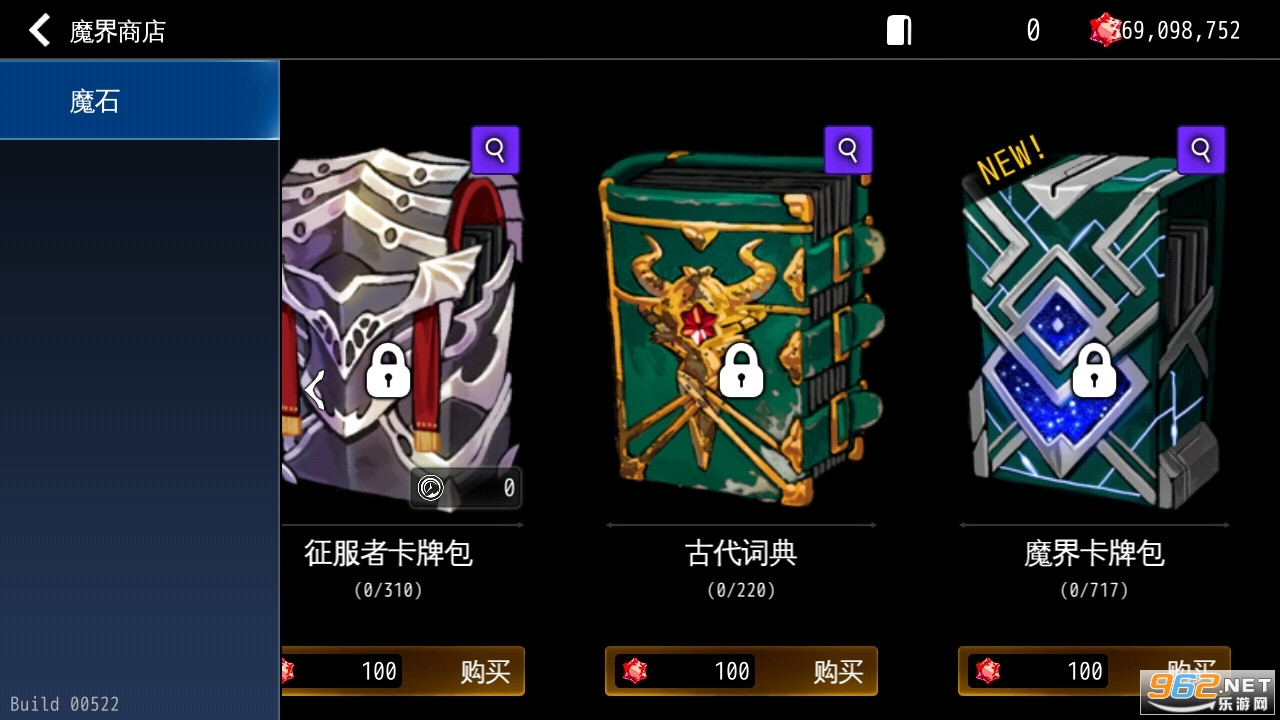Tap the 69,098,752 stone balance
Viewport: 1280px width, 720px height.
[1180, 31]
